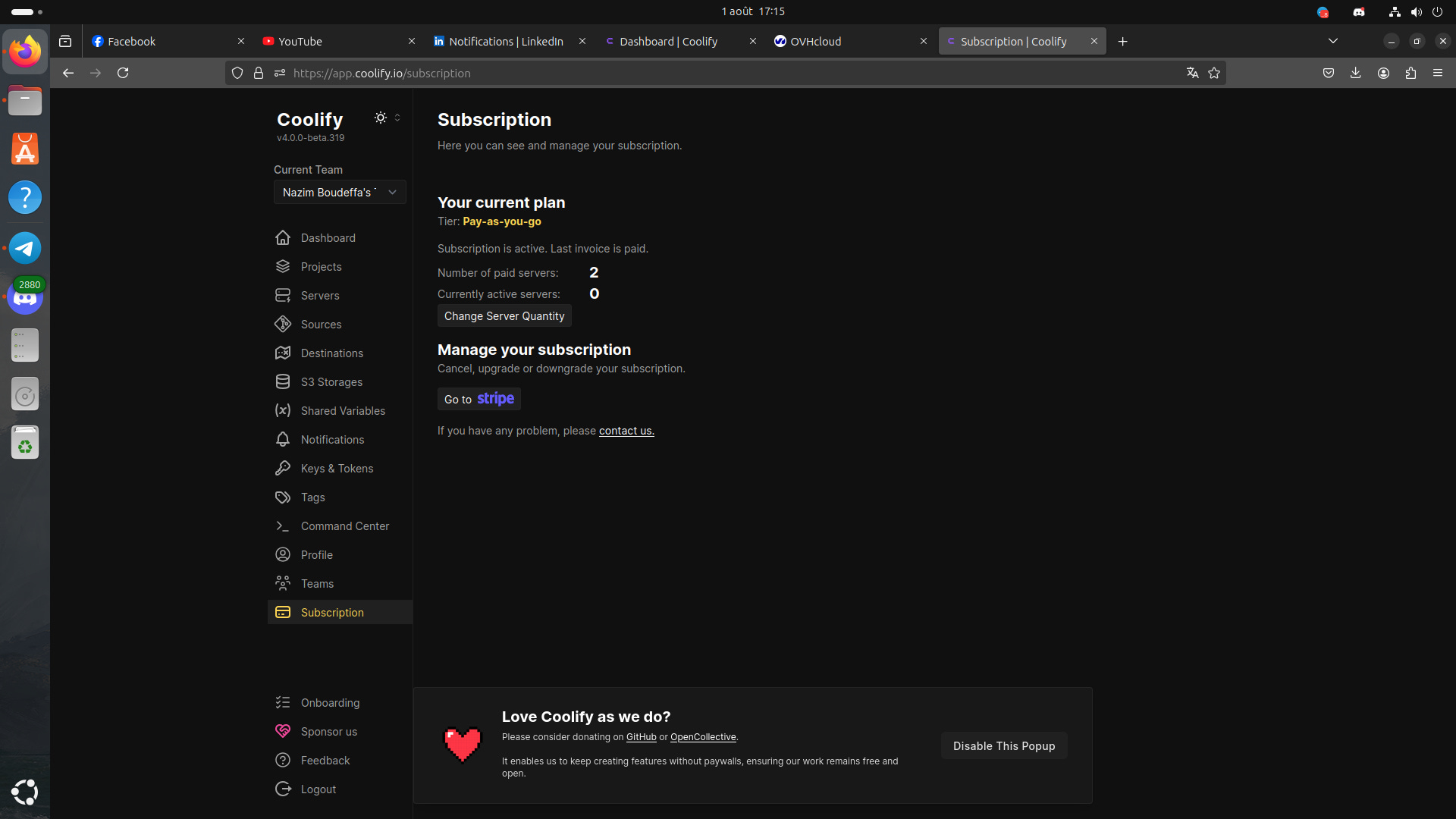Expand the list-all-tabs chevron

pyautogui.click(x=1332, y=41)
